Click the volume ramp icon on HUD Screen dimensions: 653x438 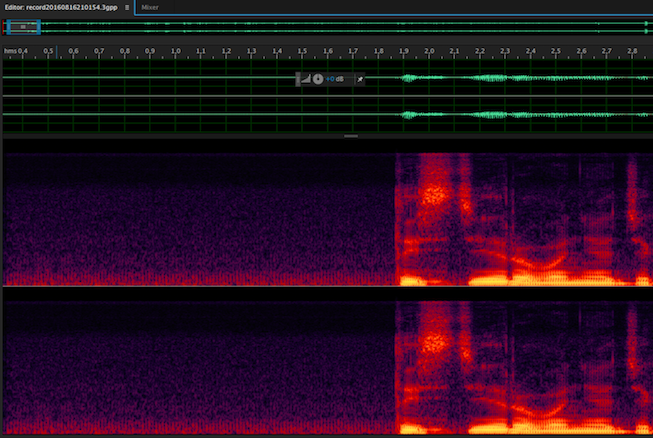(x=307, y=78)
